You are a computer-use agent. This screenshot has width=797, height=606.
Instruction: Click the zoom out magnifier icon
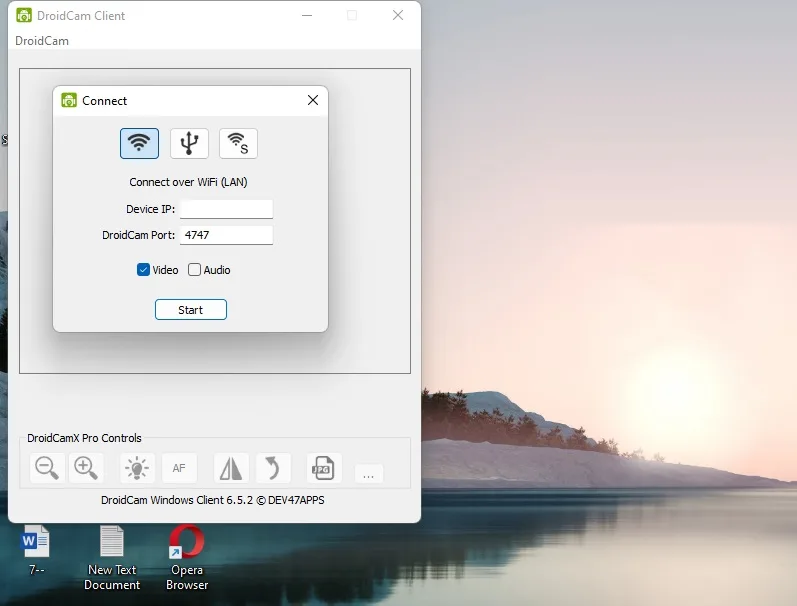click(47, 468)
